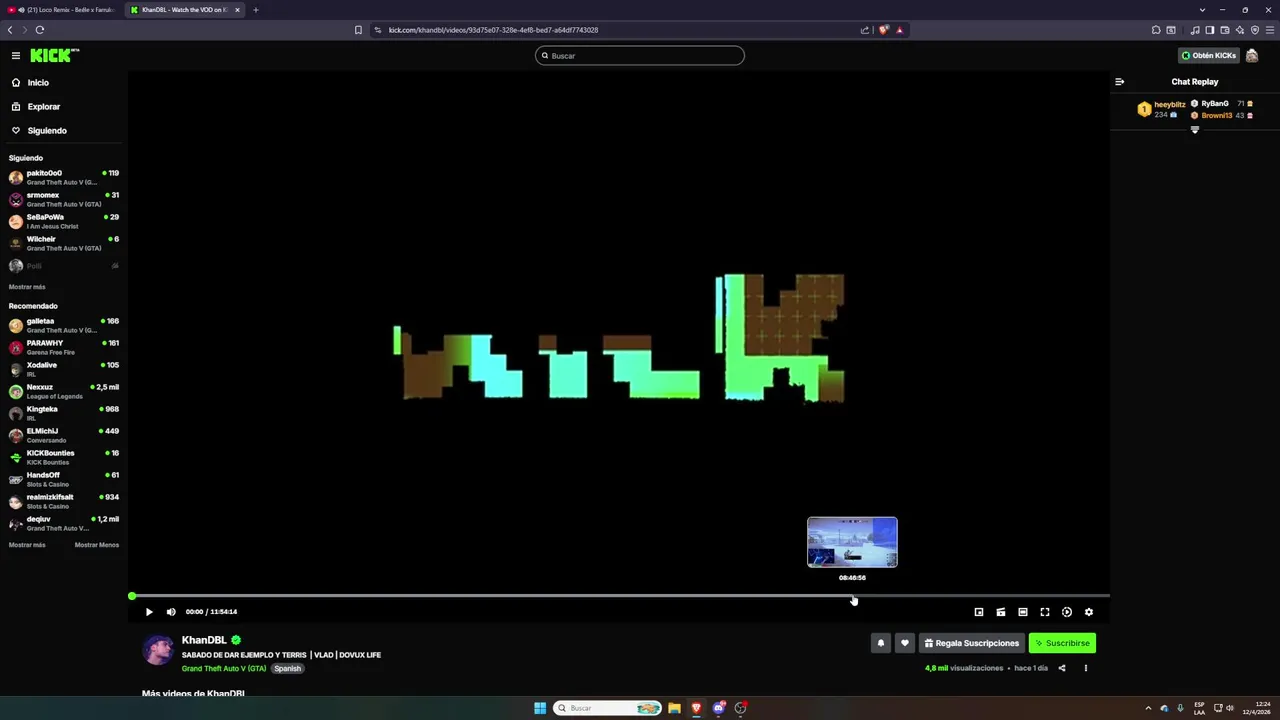Mute the video volume

(171, 612)
